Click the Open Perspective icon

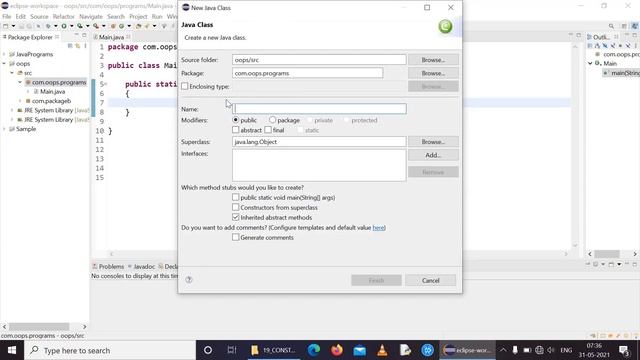pos(624,26)
